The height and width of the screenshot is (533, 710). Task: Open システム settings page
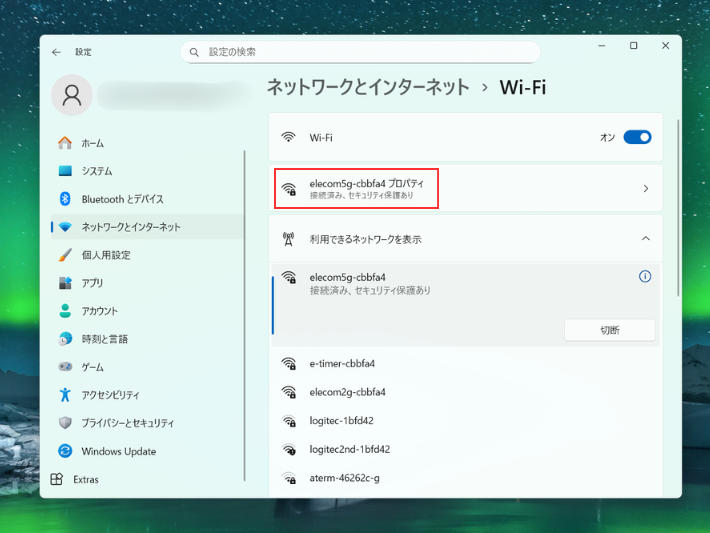148,171
